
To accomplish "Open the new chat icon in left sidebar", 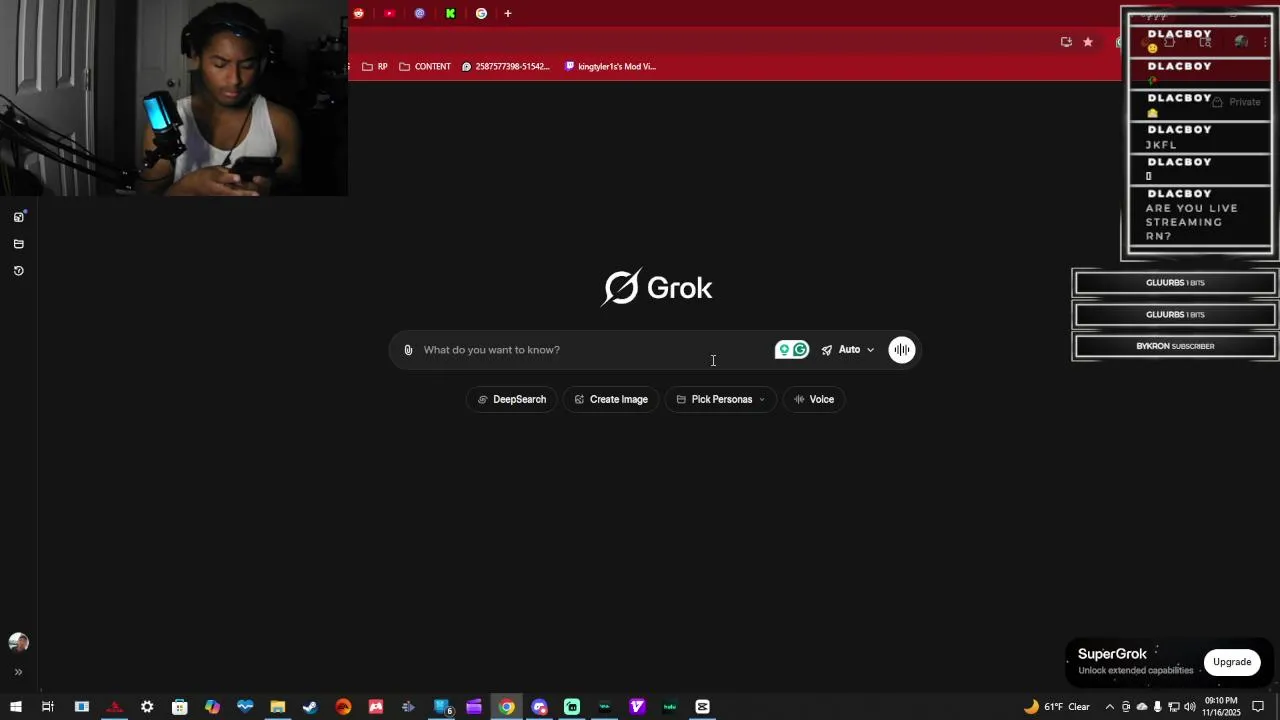I will pyautogui.click(x=18, y=217).
